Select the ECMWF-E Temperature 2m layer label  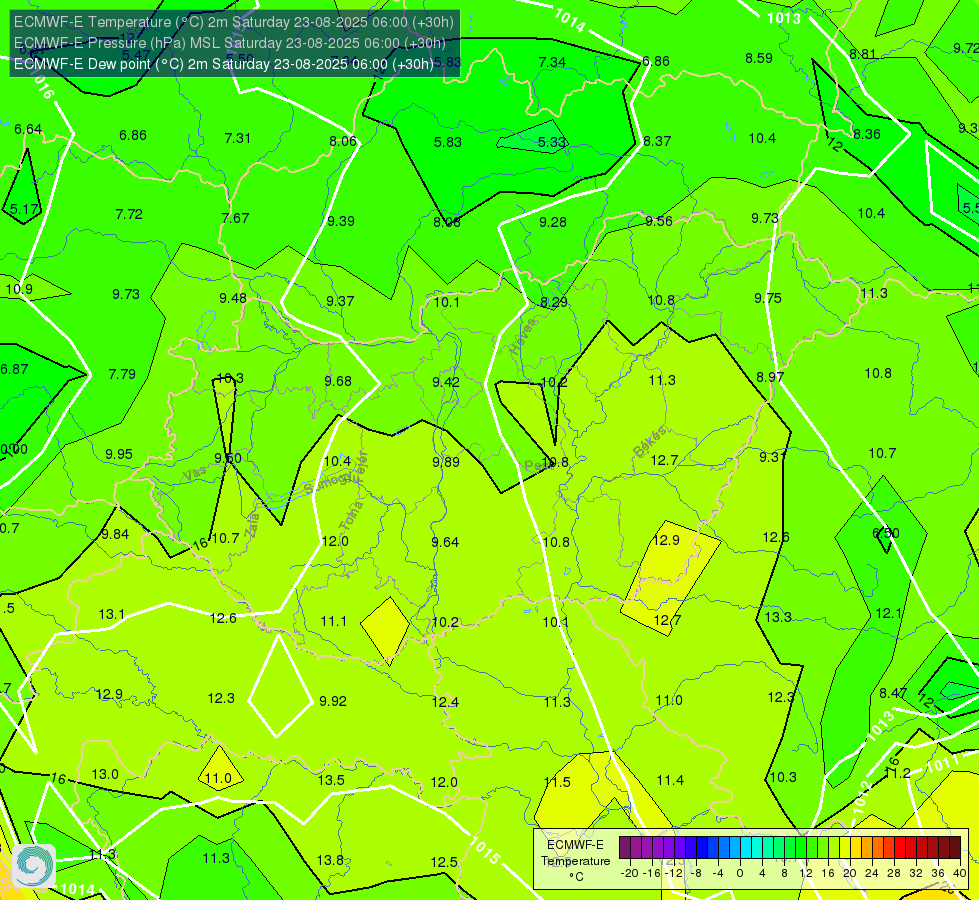[234, 22]
